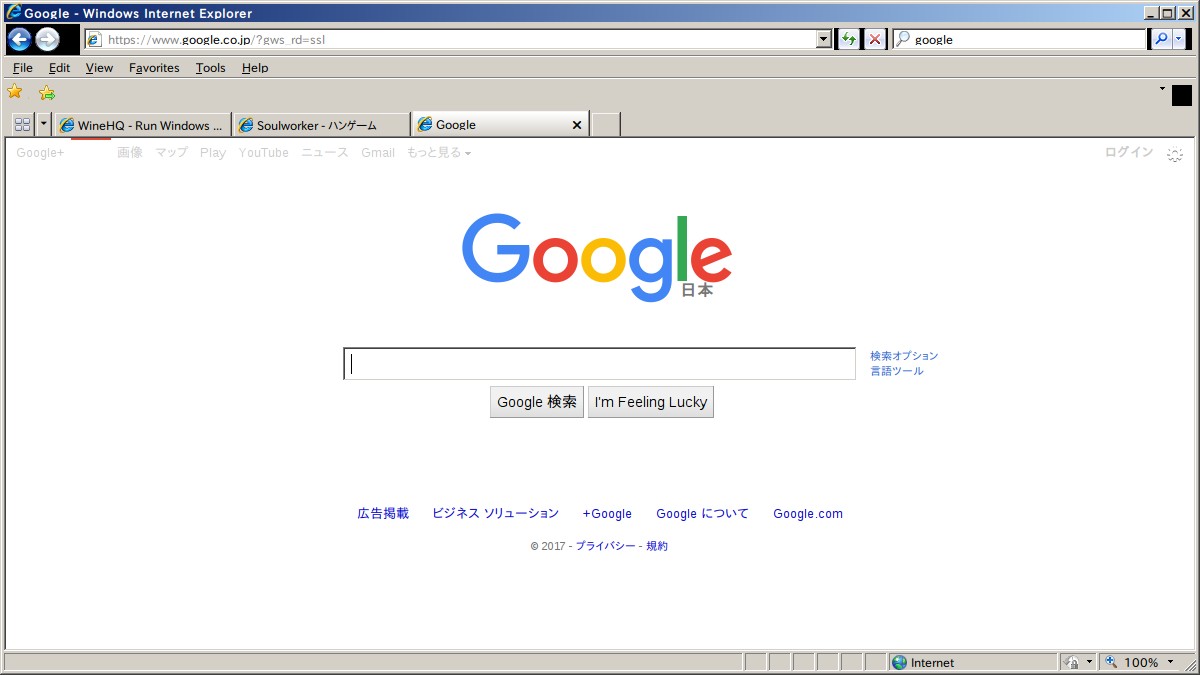Open the tab list dropdown arrow
1200x675 pixels.
pos(43,125)
